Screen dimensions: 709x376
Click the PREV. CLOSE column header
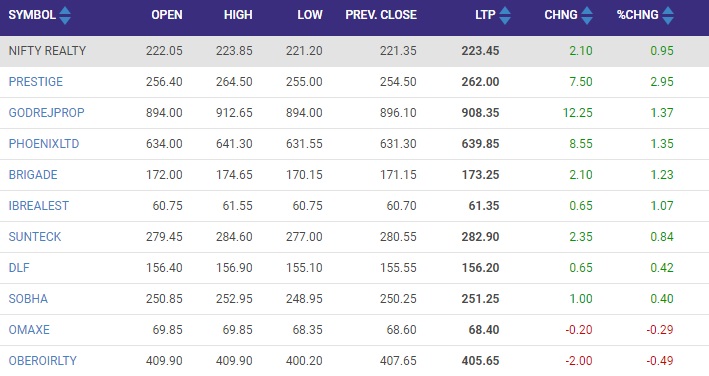coord(381,15)
